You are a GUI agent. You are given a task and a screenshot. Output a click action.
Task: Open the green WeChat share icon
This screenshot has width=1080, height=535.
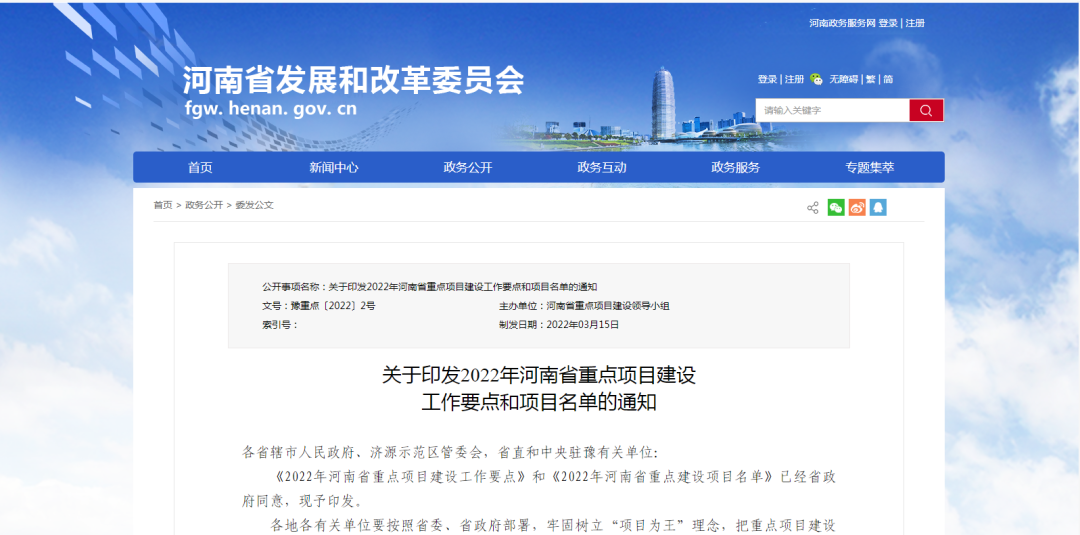tap(835, 207)
